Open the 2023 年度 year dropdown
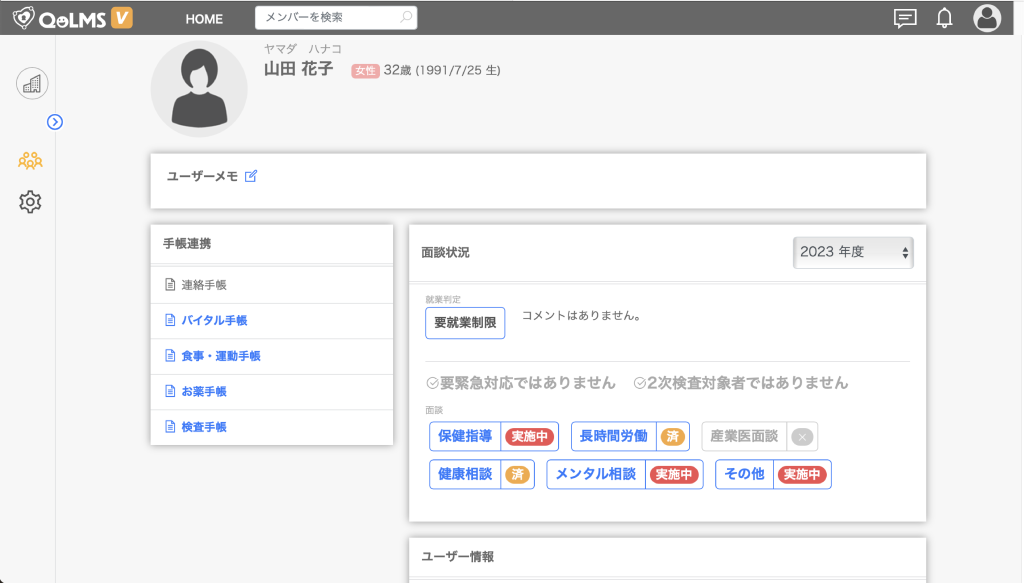1024x583 pixels. [x=853, y=253]
